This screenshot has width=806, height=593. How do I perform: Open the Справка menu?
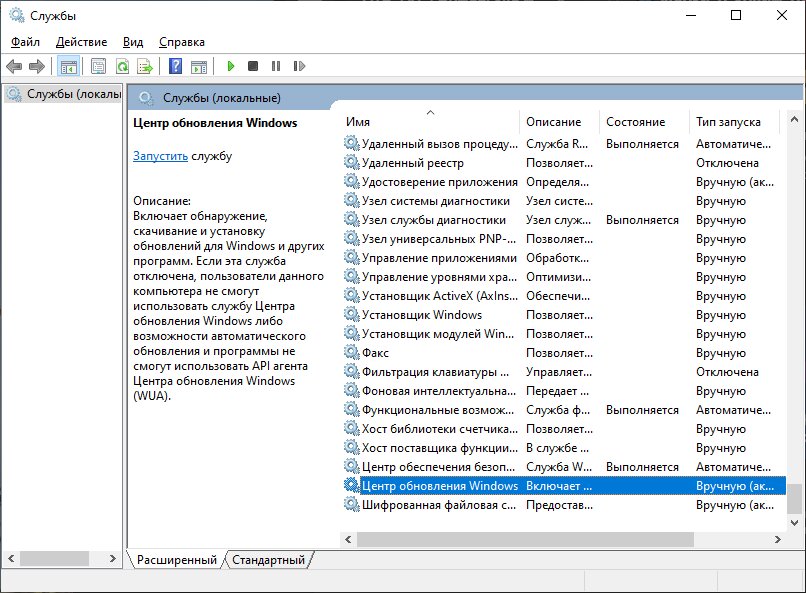pos(181,42)
